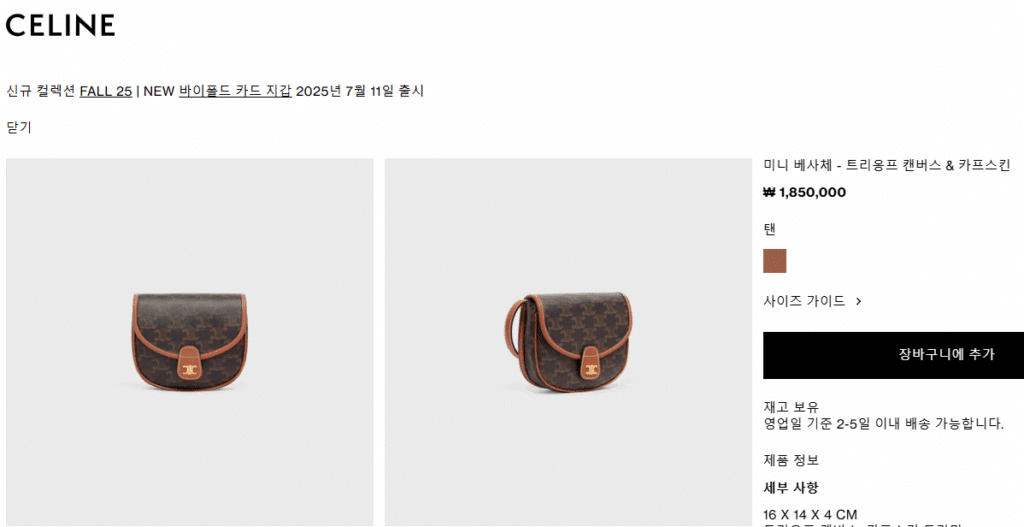Click the 재고 보유 stock status
Screen dimensions: 1024x527
click(x=791, y=407)
